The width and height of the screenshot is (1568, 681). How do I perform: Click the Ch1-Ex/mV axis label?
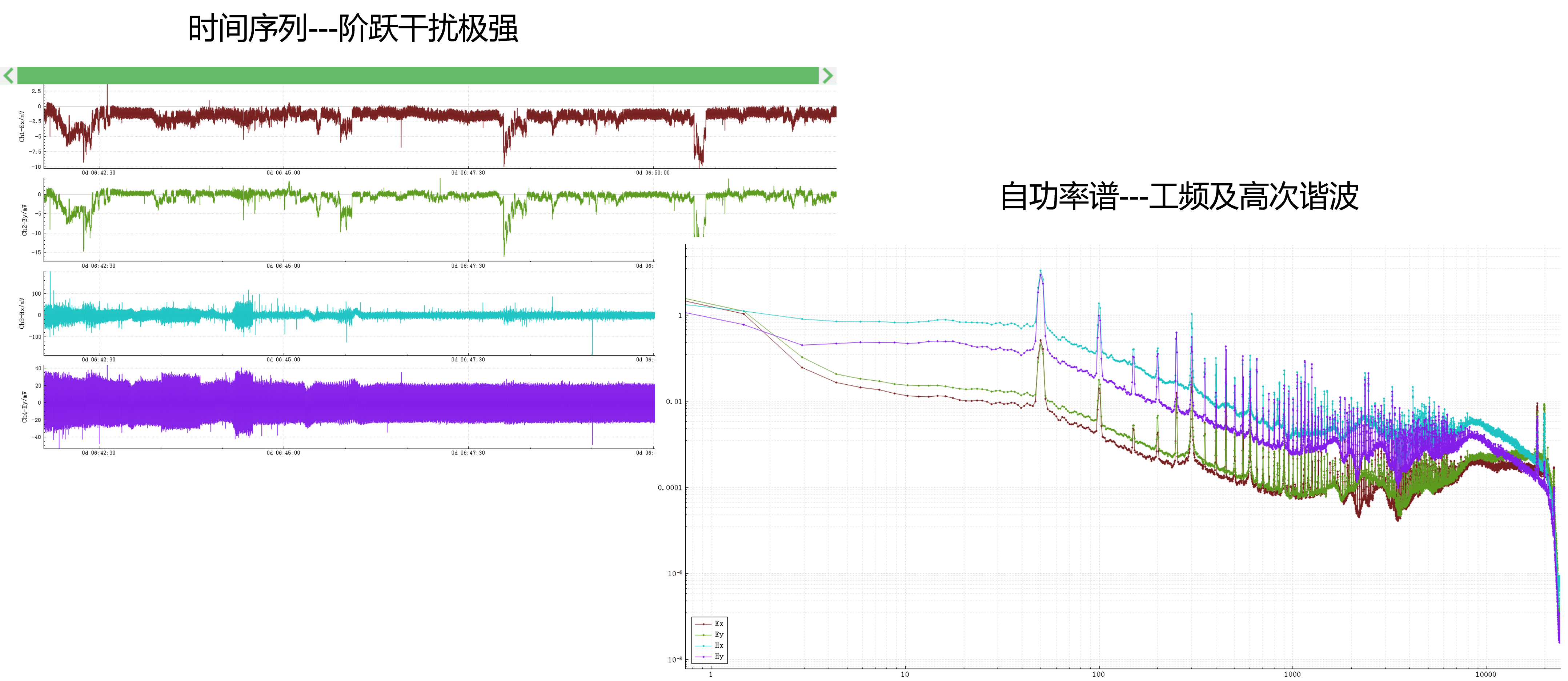[x=22, y=126]
